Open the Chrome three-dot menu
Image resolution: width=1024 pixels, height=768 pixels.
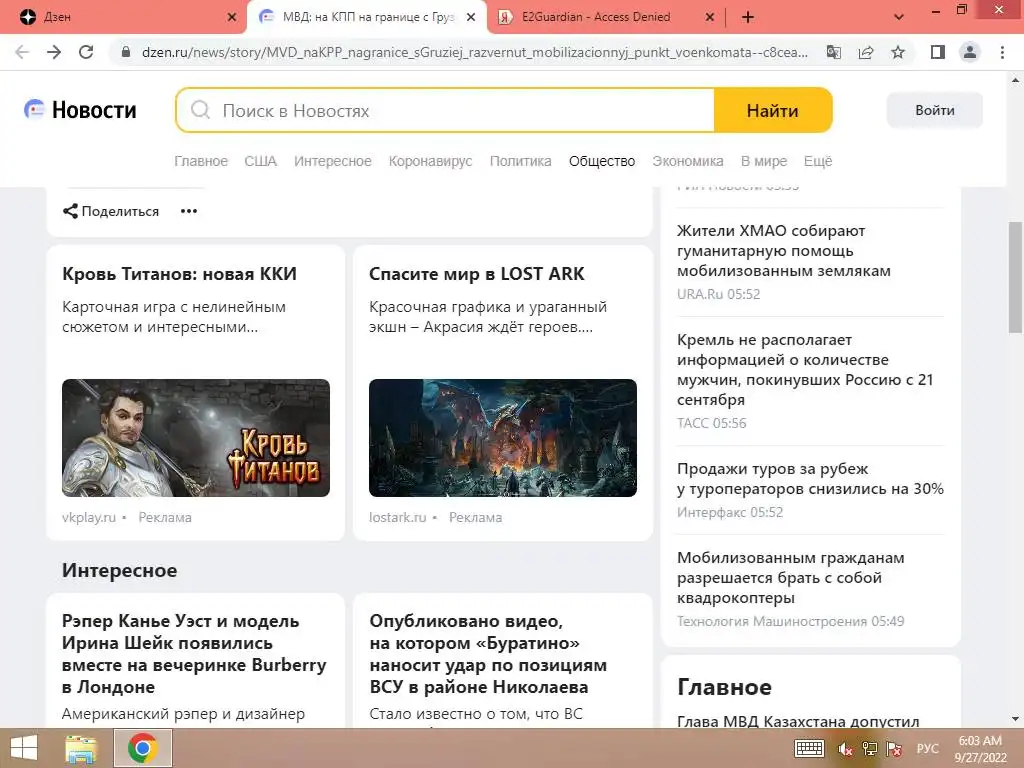[1002, 52]
